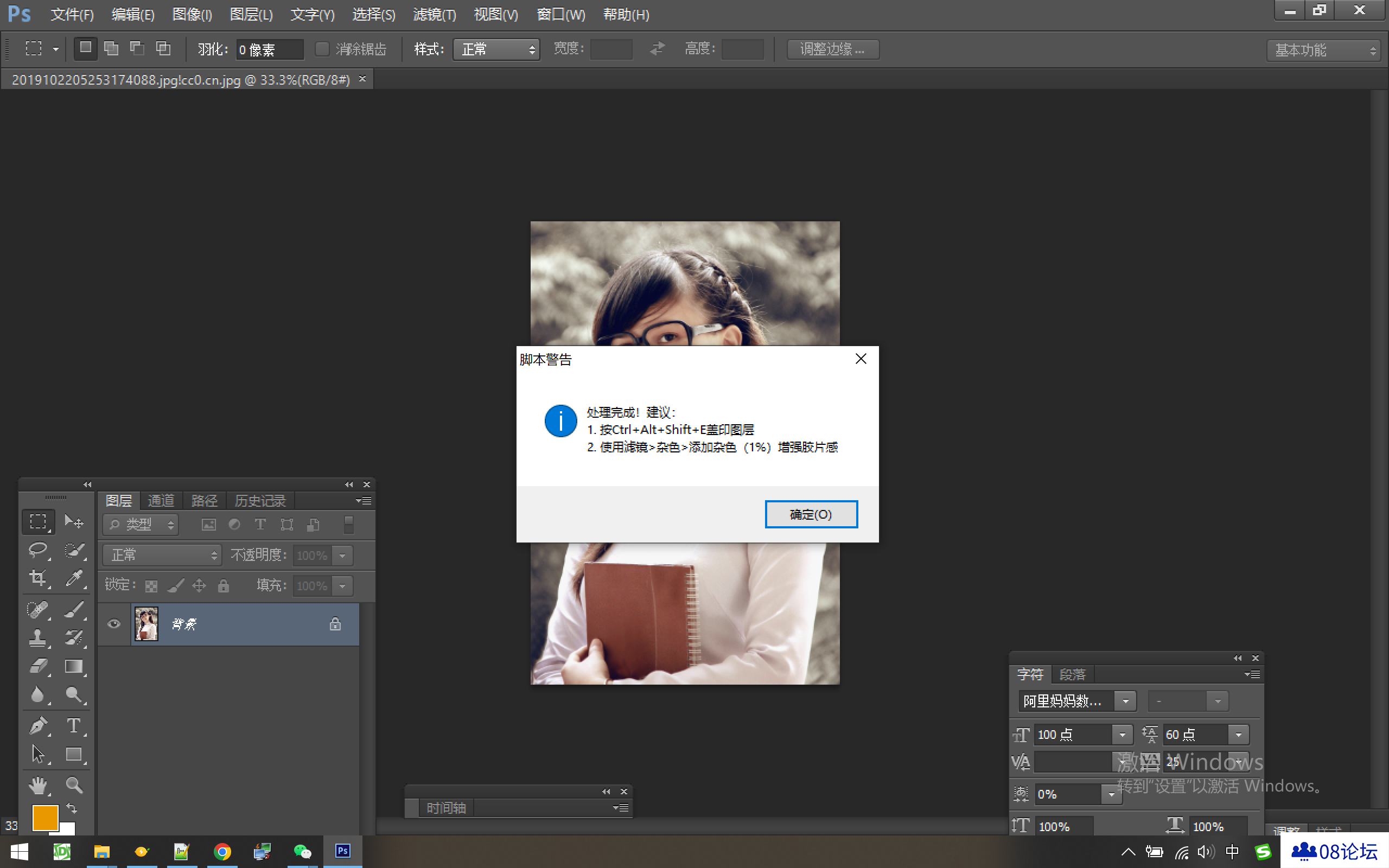Image resolution: width=1389 pixels, height=868 pixels.
Task: Open Chrome from the Windows taskbar
Action: pos(222,851)
